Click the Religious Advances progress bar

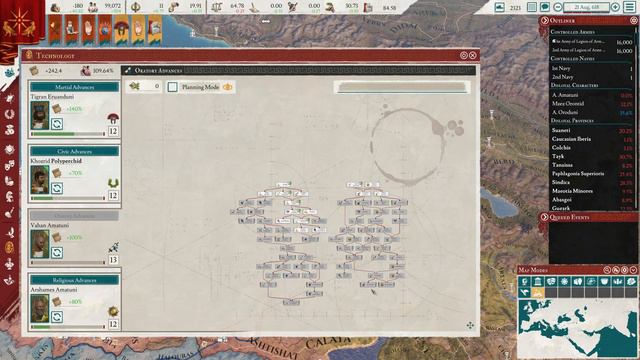(x=68, y=327)
